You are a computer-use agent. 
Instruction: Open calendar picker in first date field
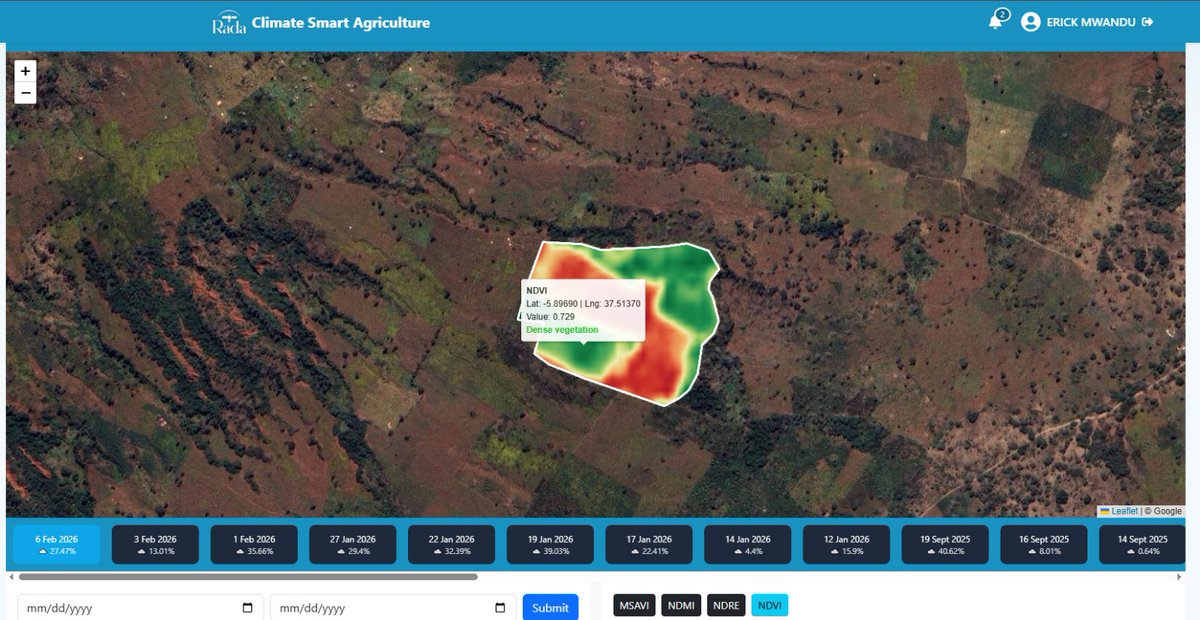tap(247, 608)
